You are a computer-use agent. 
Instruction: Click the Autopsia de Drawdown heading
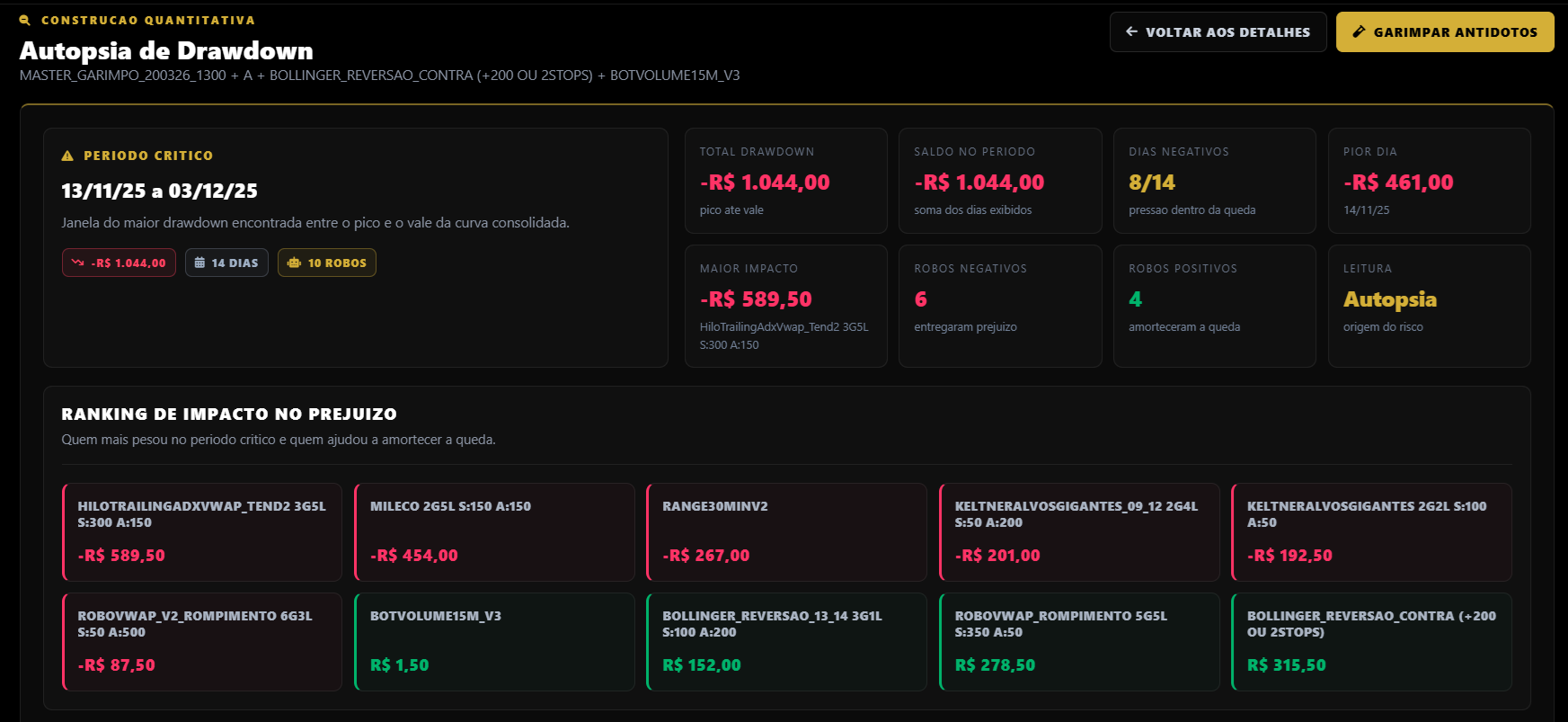[x=166, y=50]
